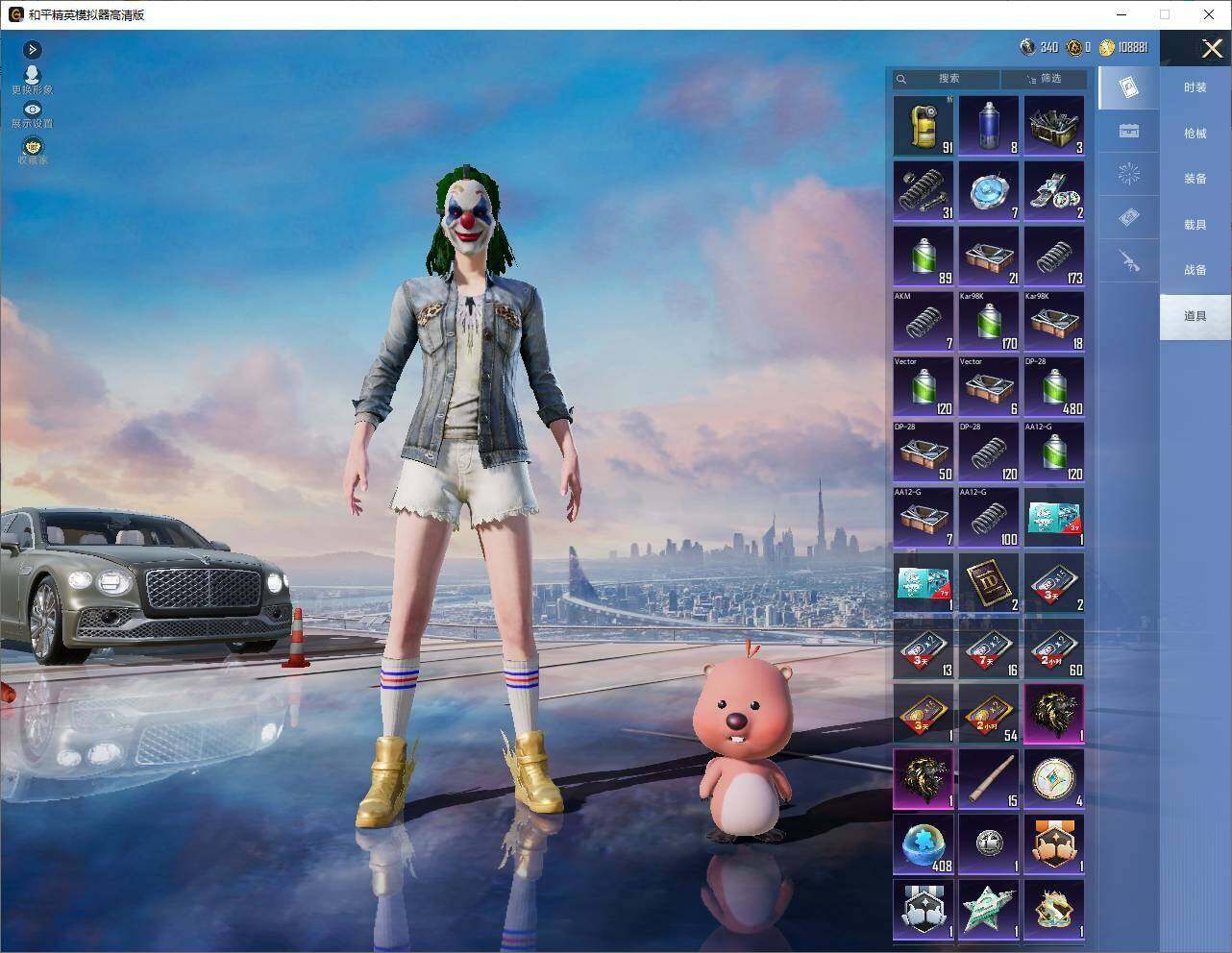Select the Kar98K green paint can, count 170
This screenshot has width=1232, height=953.
tap(989, 322)
